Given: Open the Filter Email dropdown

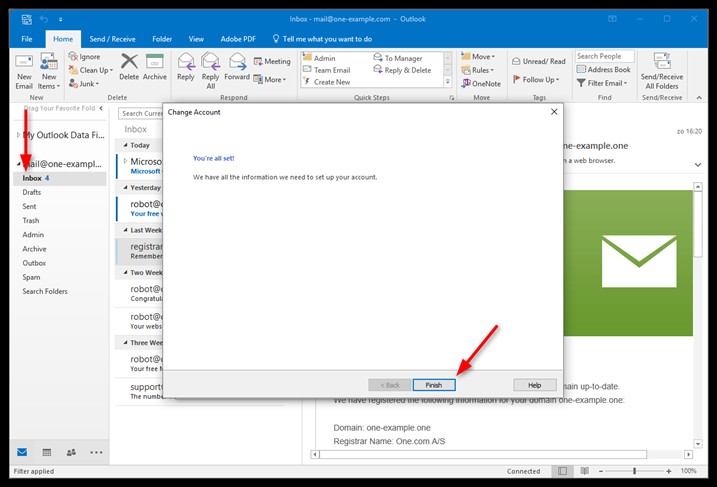Looking at the screenshot, I should pos(602,83).
